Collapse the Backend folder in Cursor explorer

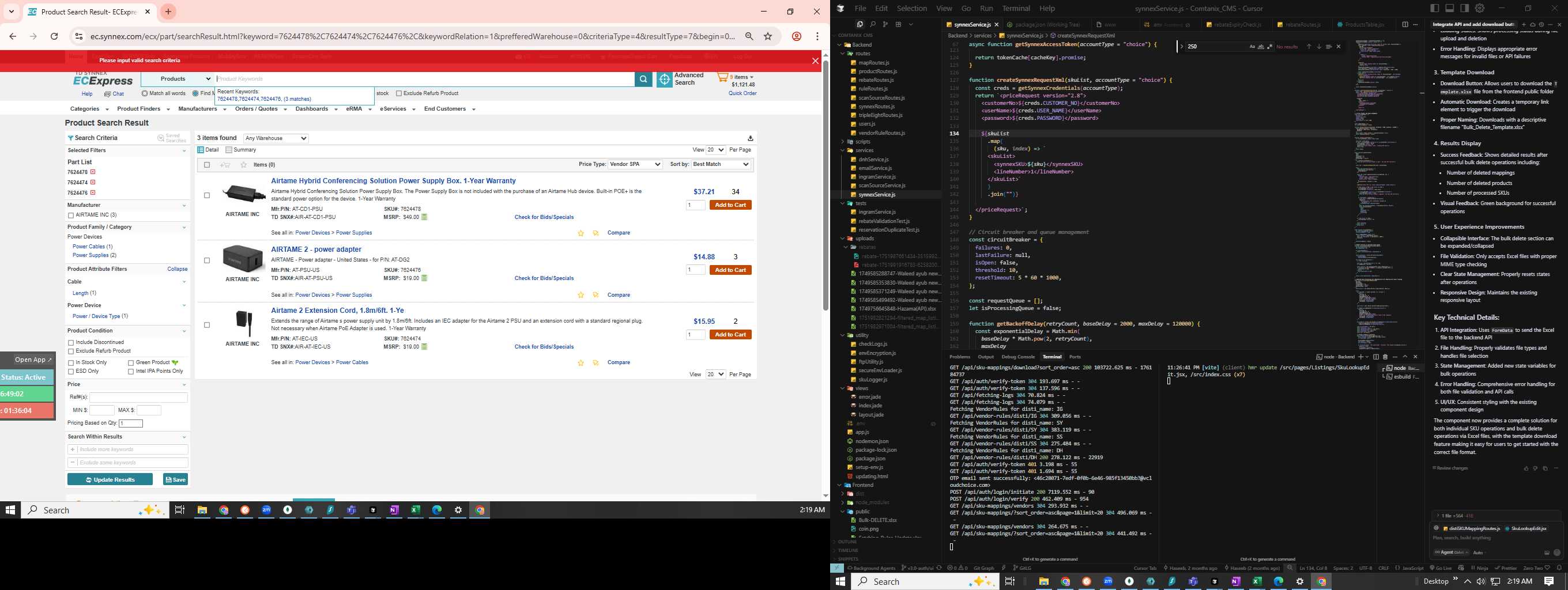coord(840,45)
